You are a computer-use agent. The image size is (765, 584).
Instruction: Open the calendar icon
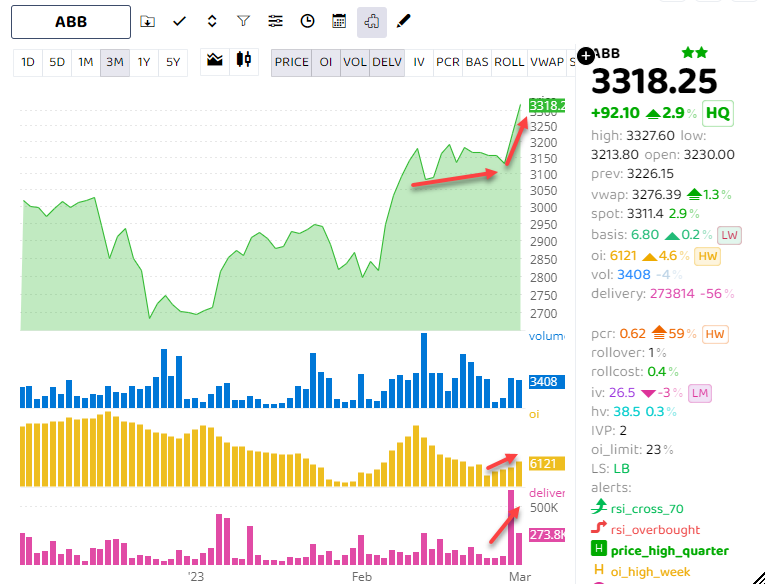point(339,21)
